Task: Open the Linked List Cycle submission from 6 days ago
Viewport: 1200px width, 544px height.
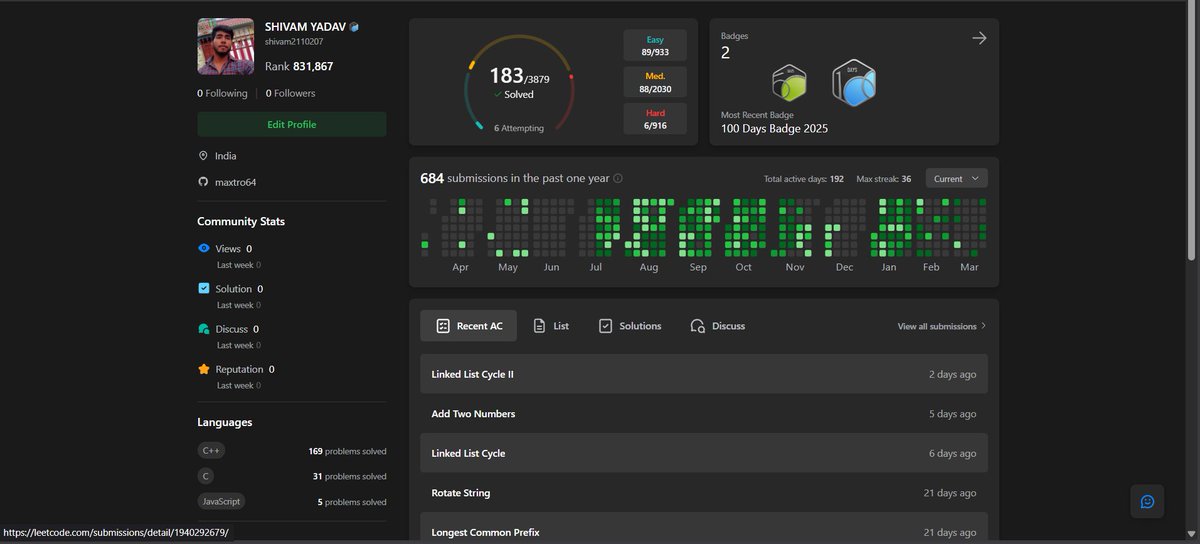Action: pyautogui.click(x=704, y=453)
